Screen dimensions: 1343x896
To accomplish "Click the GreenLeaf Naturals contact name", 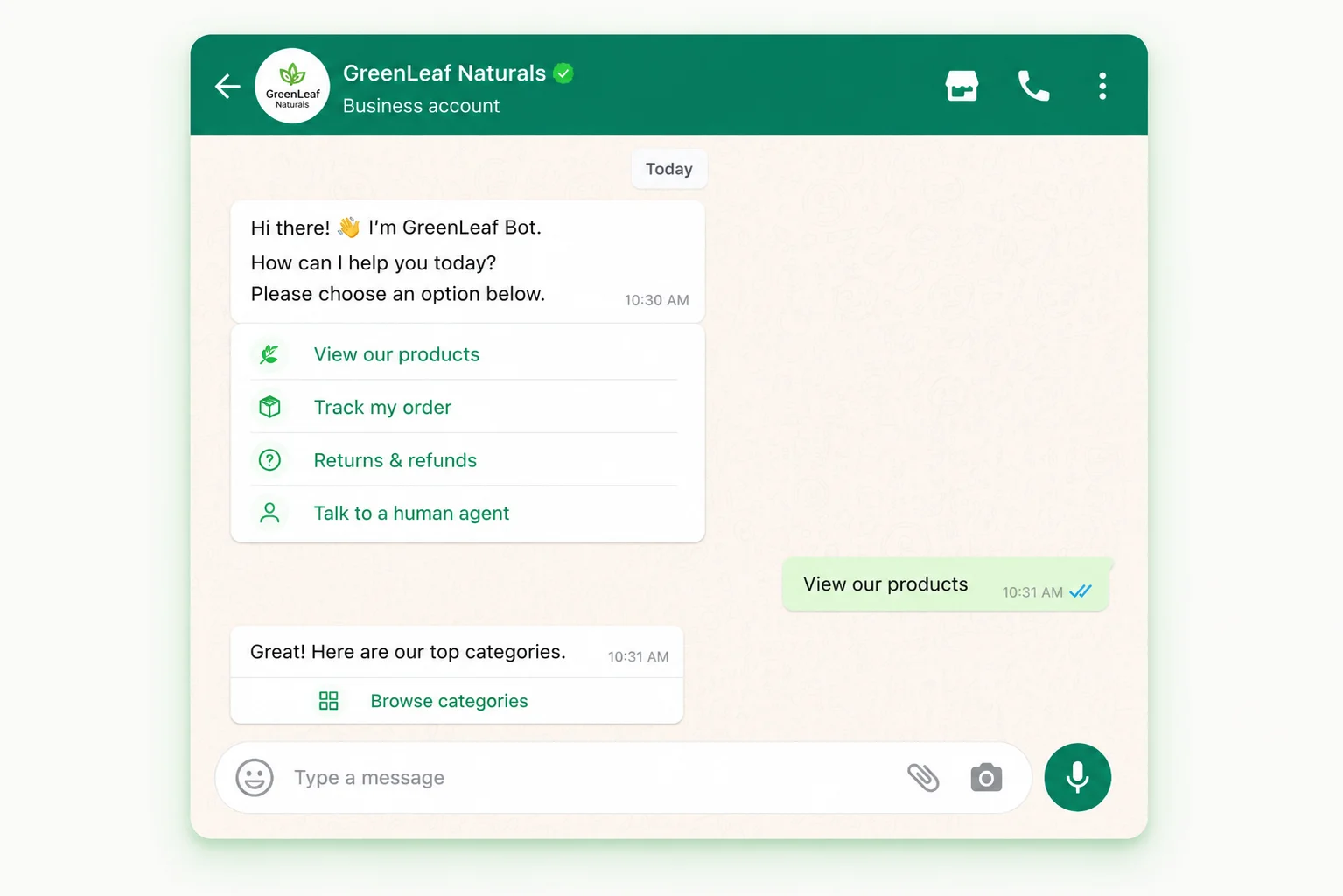I will pyautogui.click(x=444, y=73).
